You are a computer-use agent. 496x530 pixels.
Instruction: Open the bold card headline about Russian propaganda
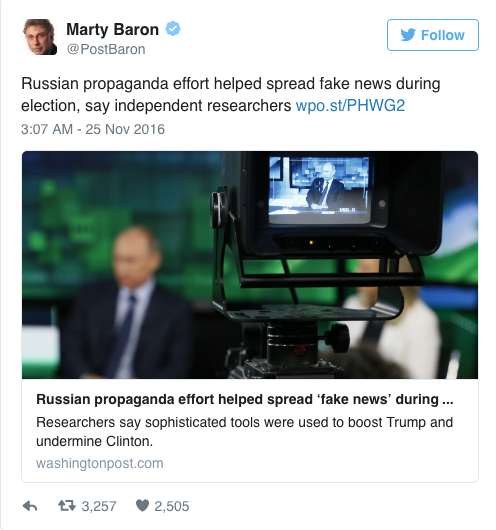tap(245, 399)
